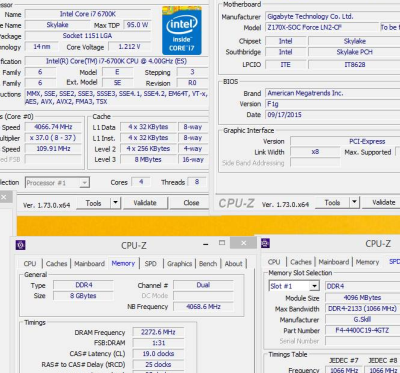Viewport: 400px width, 373px height.
Task: Click Tools button in the CPU window
Action: coord(93,203)
